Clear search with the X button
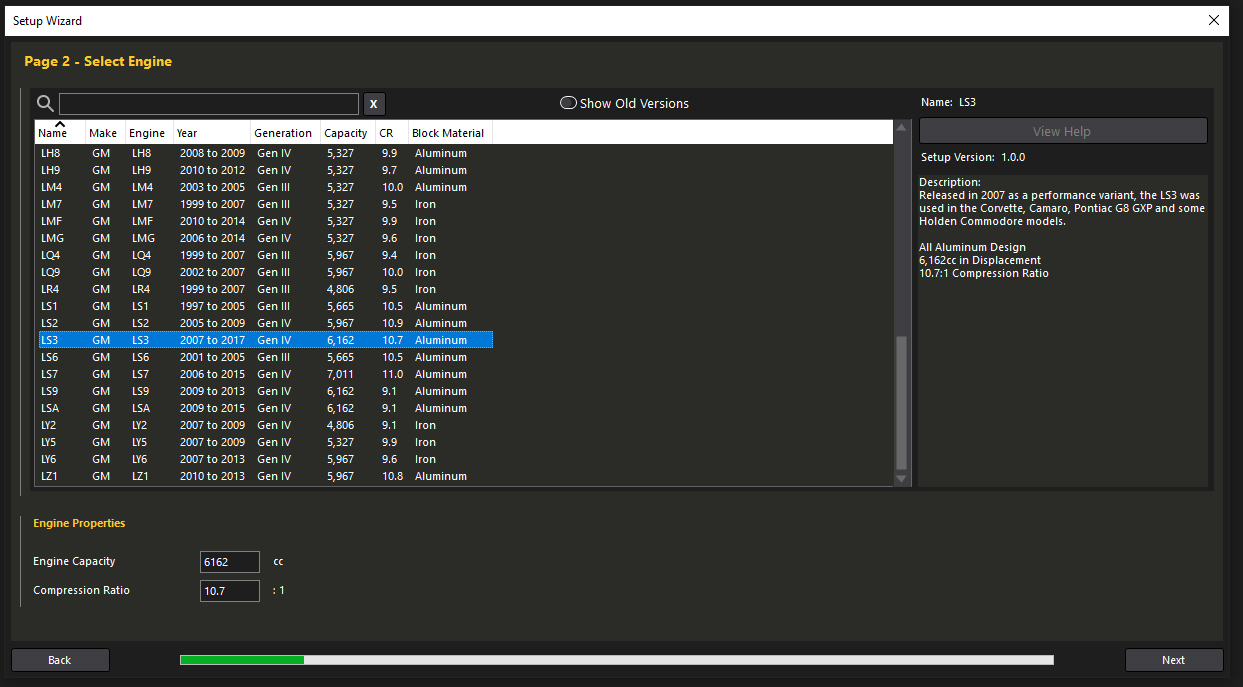Viewport: 1243px width, 687px height. click(373, 104)
